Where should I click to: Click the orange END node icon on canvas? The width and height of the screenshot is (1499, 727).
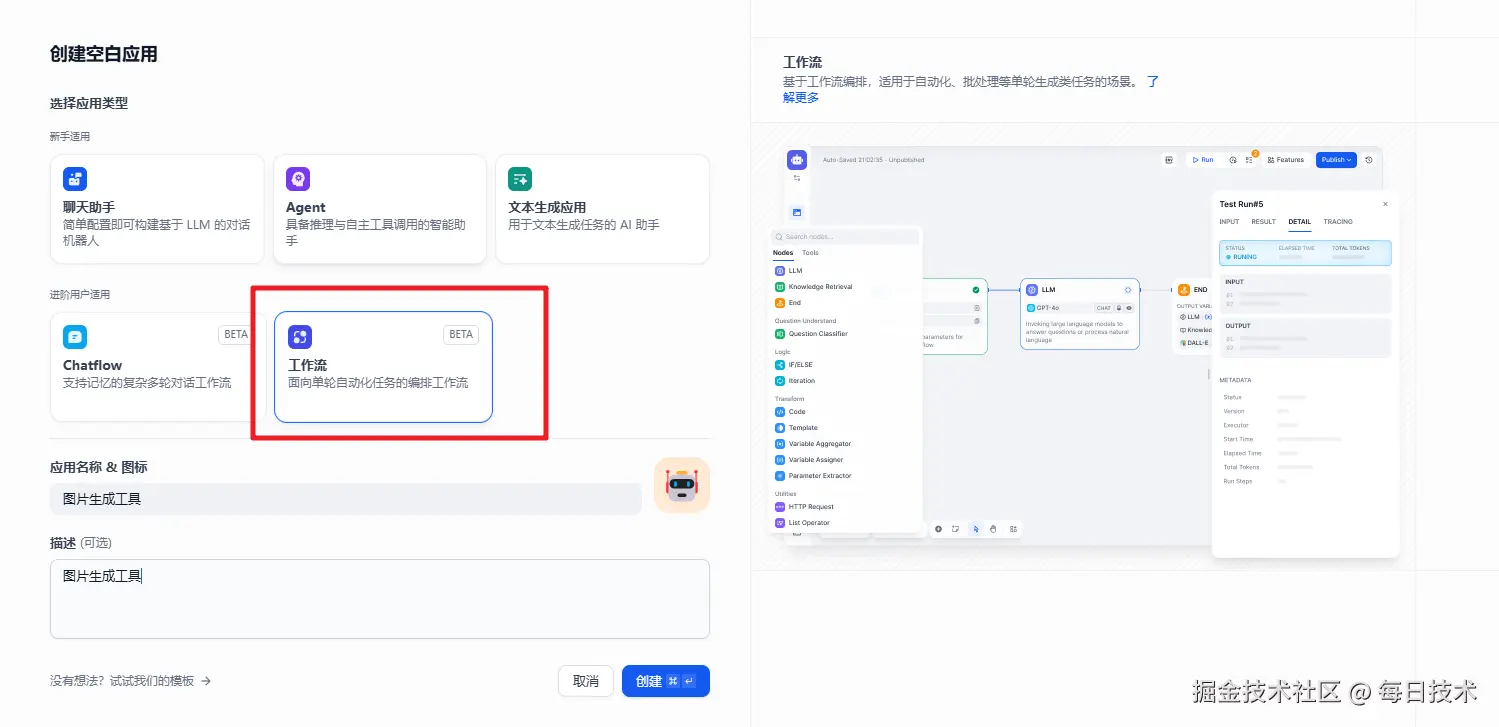[1183, 290]
